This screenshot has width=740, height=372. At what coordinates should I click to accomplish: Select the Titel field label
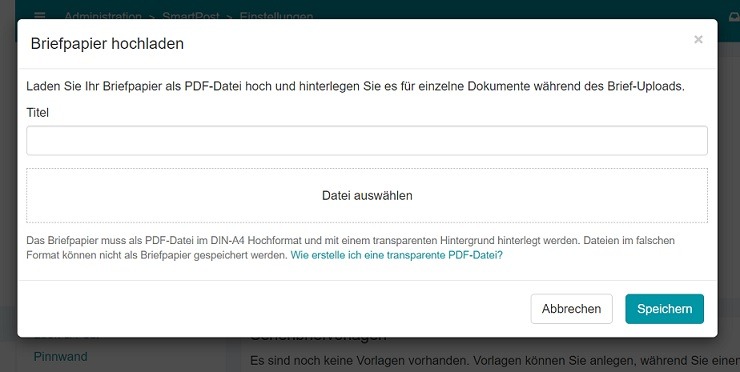[x=37, y=113]
